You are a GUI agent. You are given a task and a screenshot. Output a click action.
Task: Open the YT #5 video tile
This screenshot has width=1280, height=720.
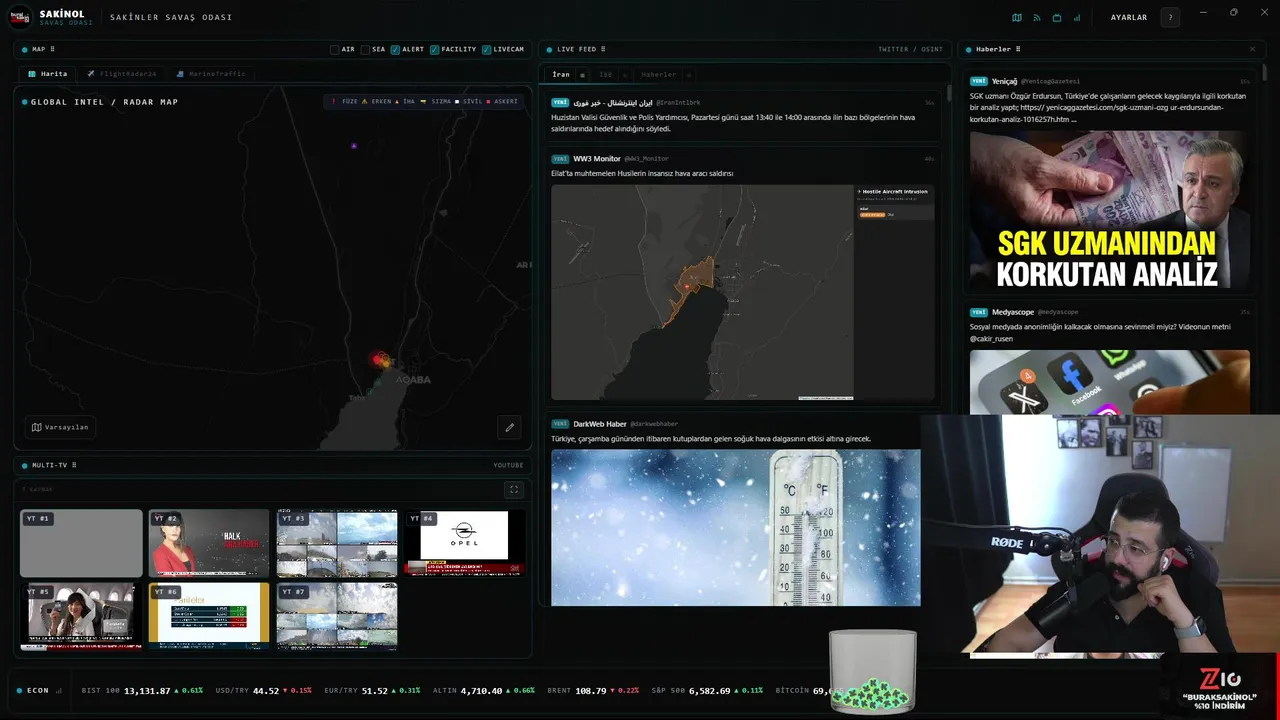coord(81,616)
